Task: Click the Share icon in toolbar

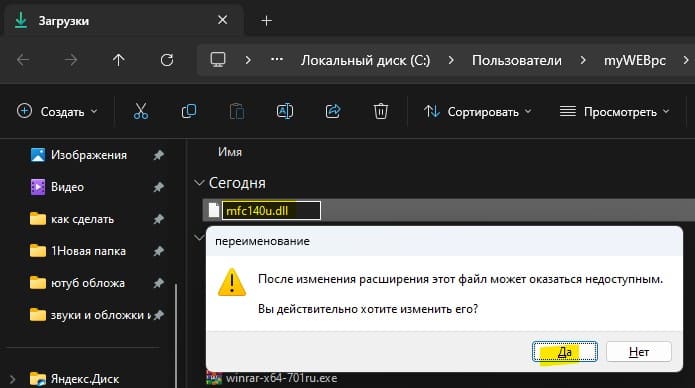Action: [333, 111]
